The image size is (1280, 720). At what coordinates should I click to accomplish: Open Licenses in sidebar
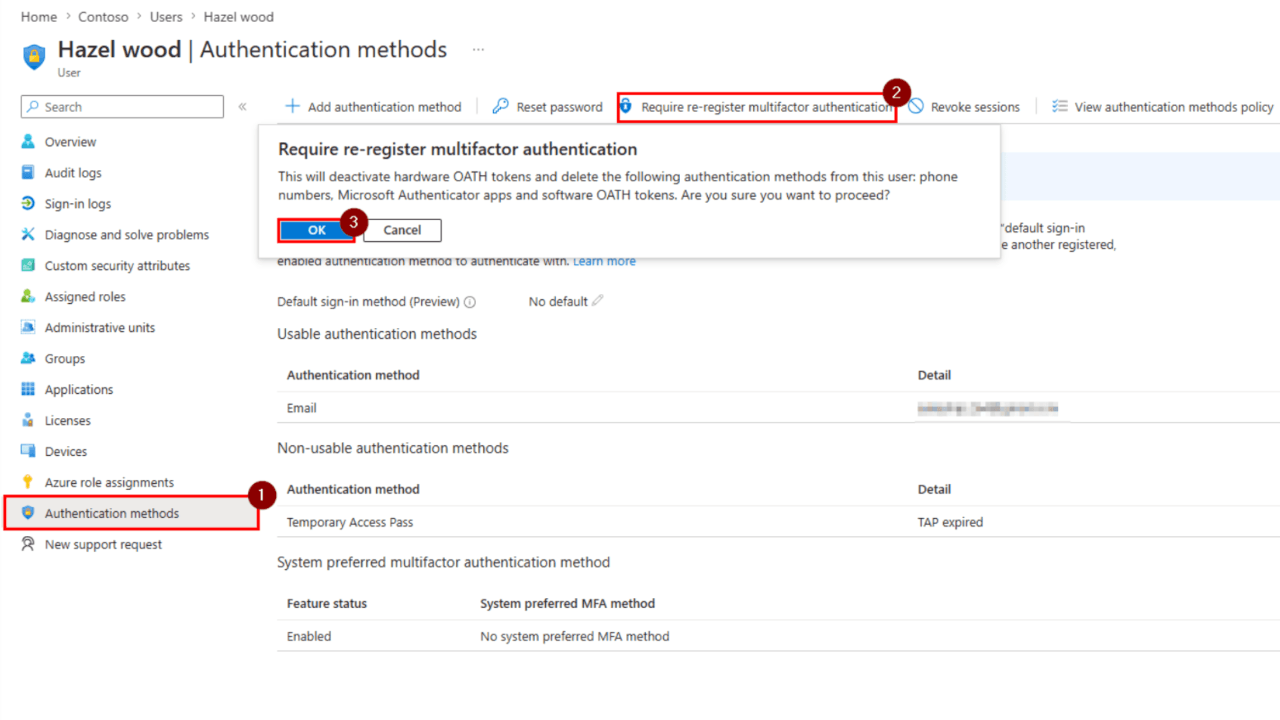[x=68, y=421]
